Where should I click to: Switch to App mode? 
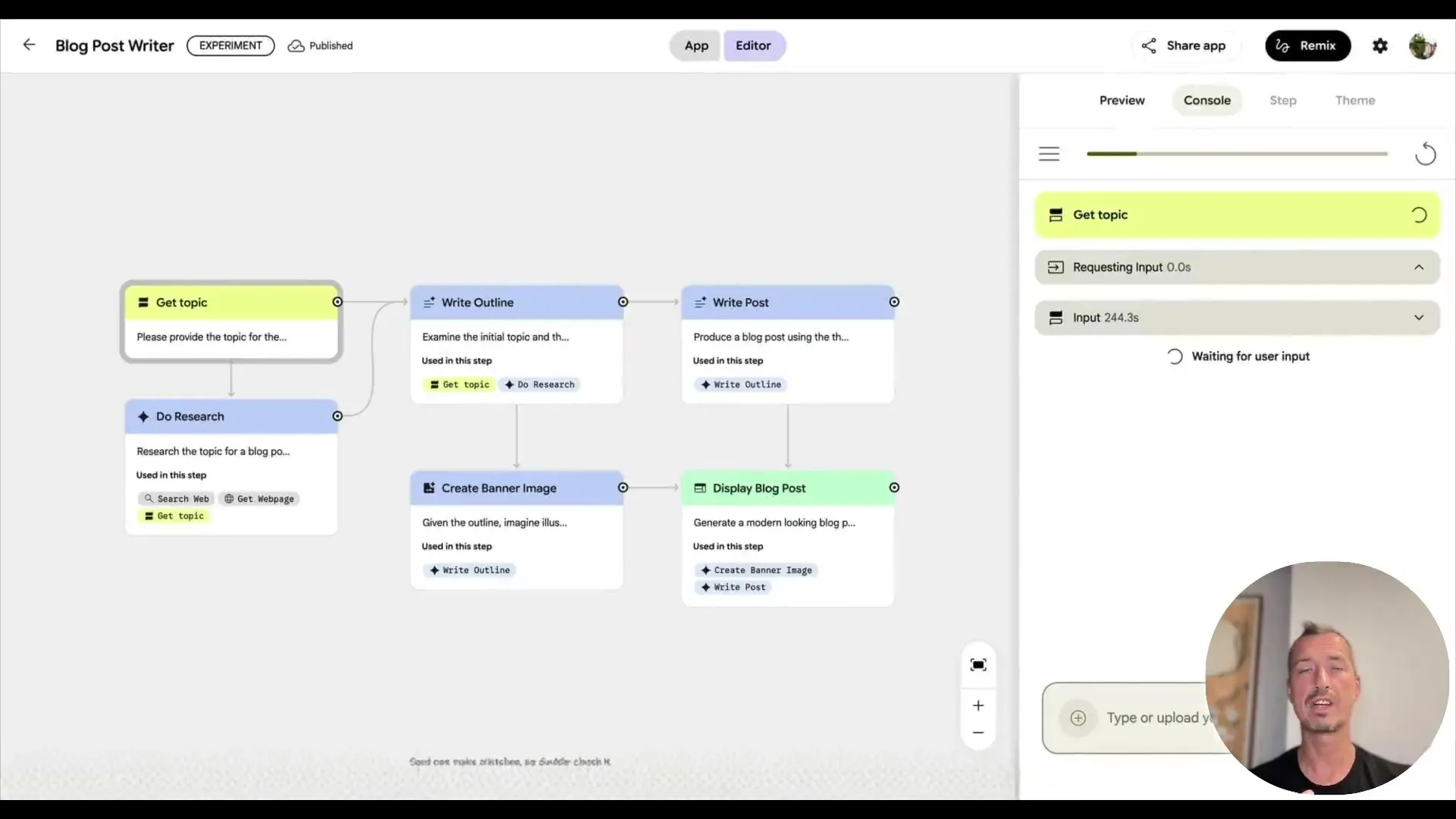tap(695, 45)
